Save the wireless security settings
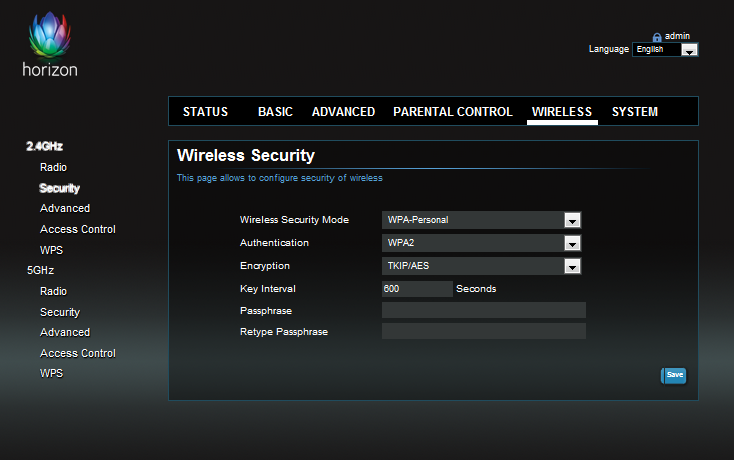Image resolution: width=734 pixels, height=460 pixels. coord(674,375)
